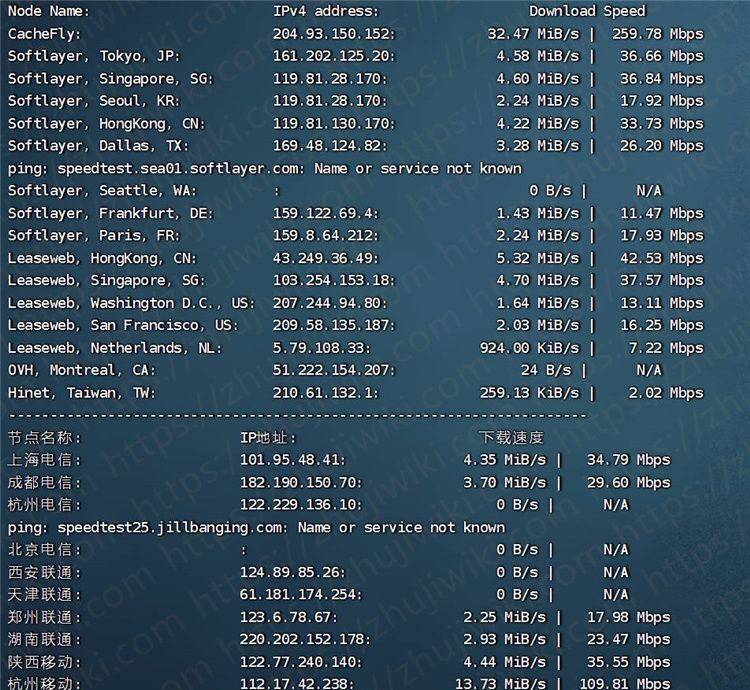The height and width of the screenshot is (690, 750).
Task: Select 'Leaseweb, HongKong, CN:' label
Action: click(x=102, y=258)
